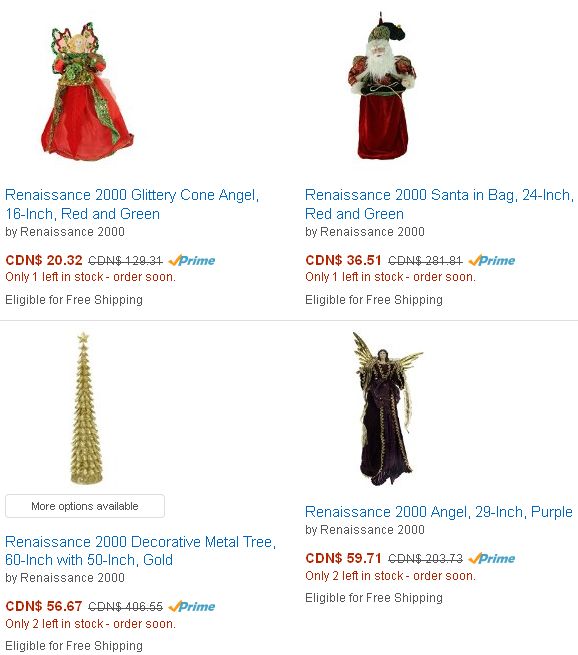Click More options available button
This screenshot has height=655, width=578.
point(85,506)
